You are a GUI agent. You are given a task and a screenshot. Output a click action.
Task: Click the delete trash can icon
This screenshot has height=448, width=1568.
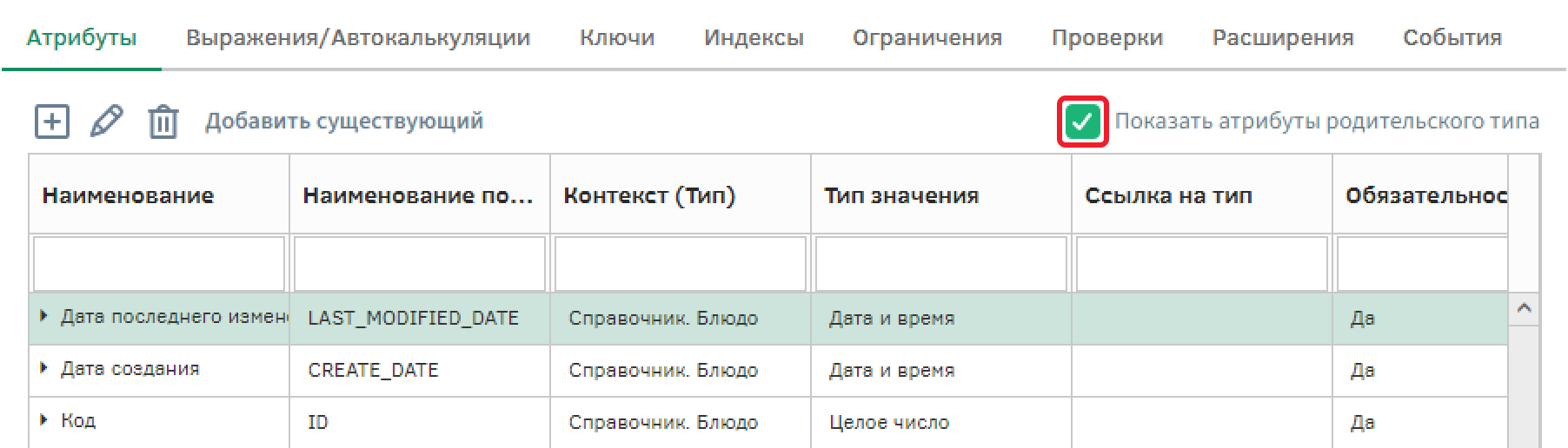click(163, 122)
